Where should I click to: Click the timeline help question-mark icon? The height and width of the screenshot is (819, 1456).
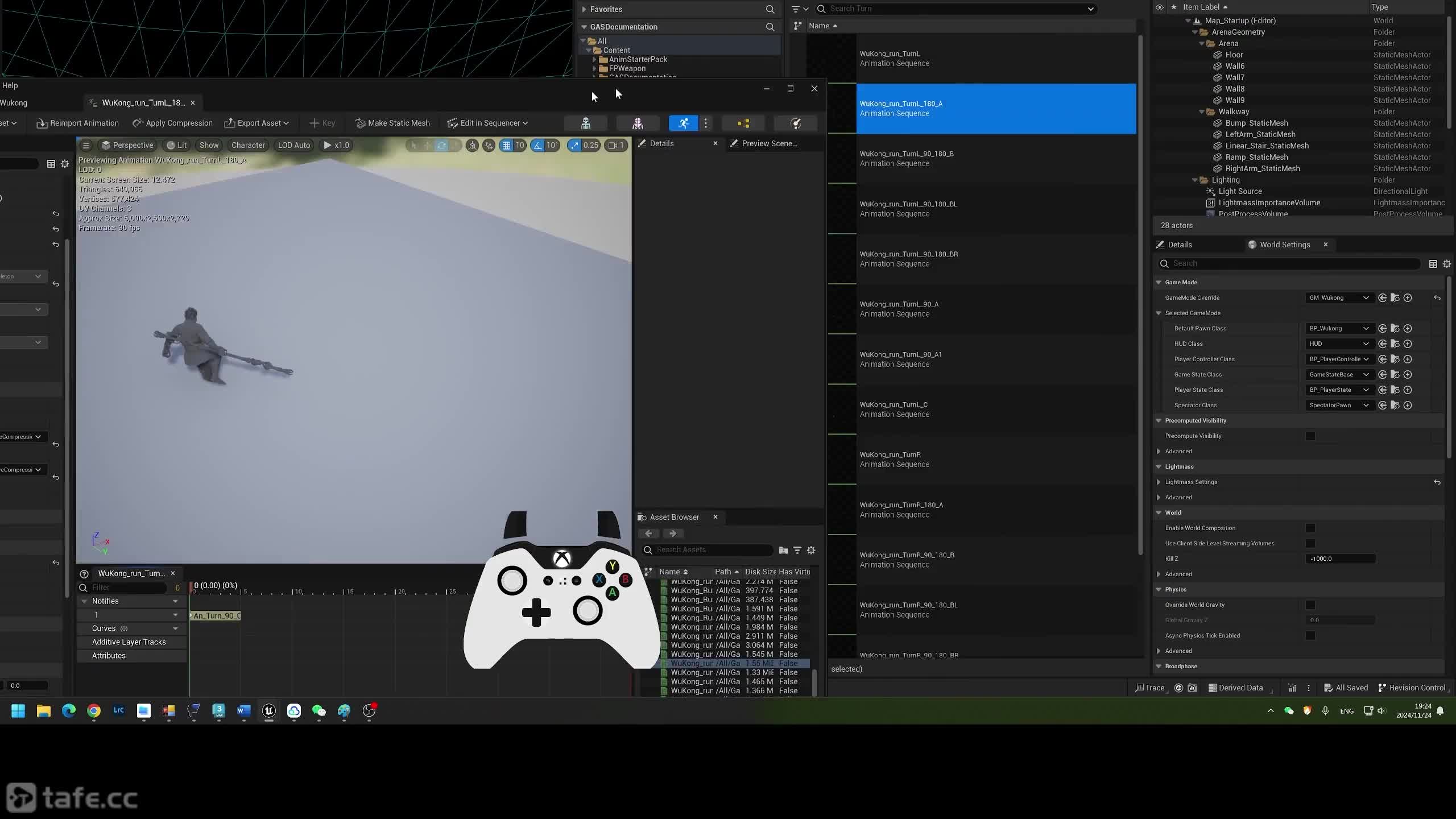click(84, 573)
